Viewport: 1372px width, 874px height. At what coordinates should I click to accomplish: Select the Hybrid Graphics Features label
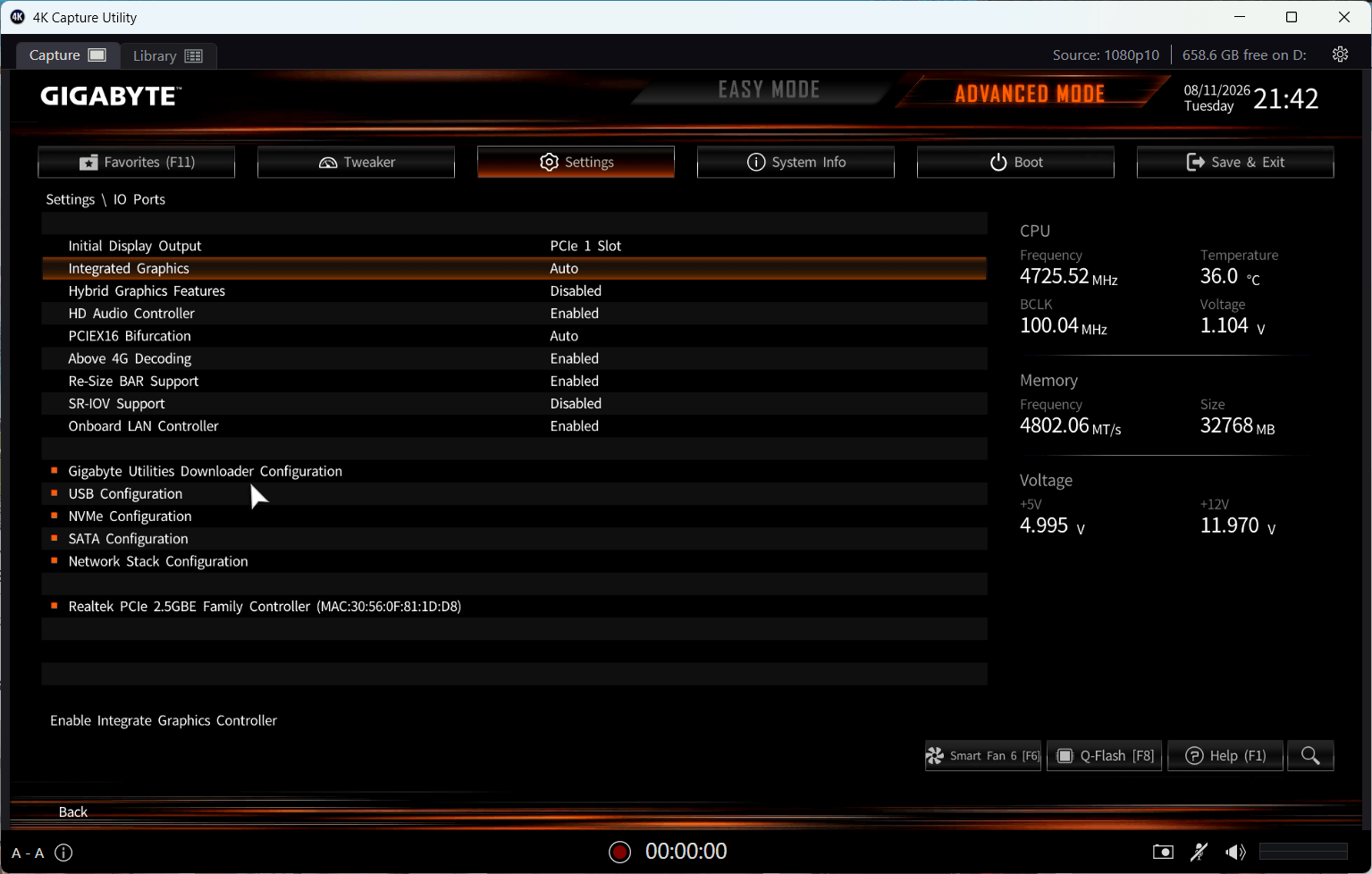[147, 290]
